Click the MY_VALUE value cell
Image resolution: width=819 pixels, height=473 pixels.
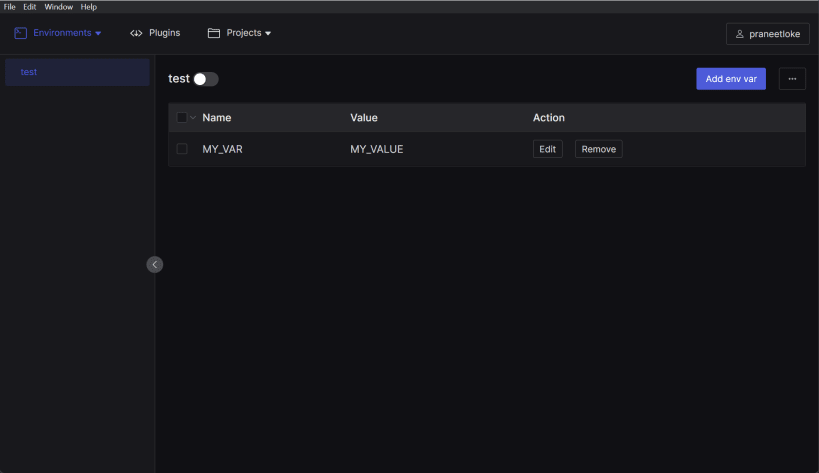click(x=377, y=149)
